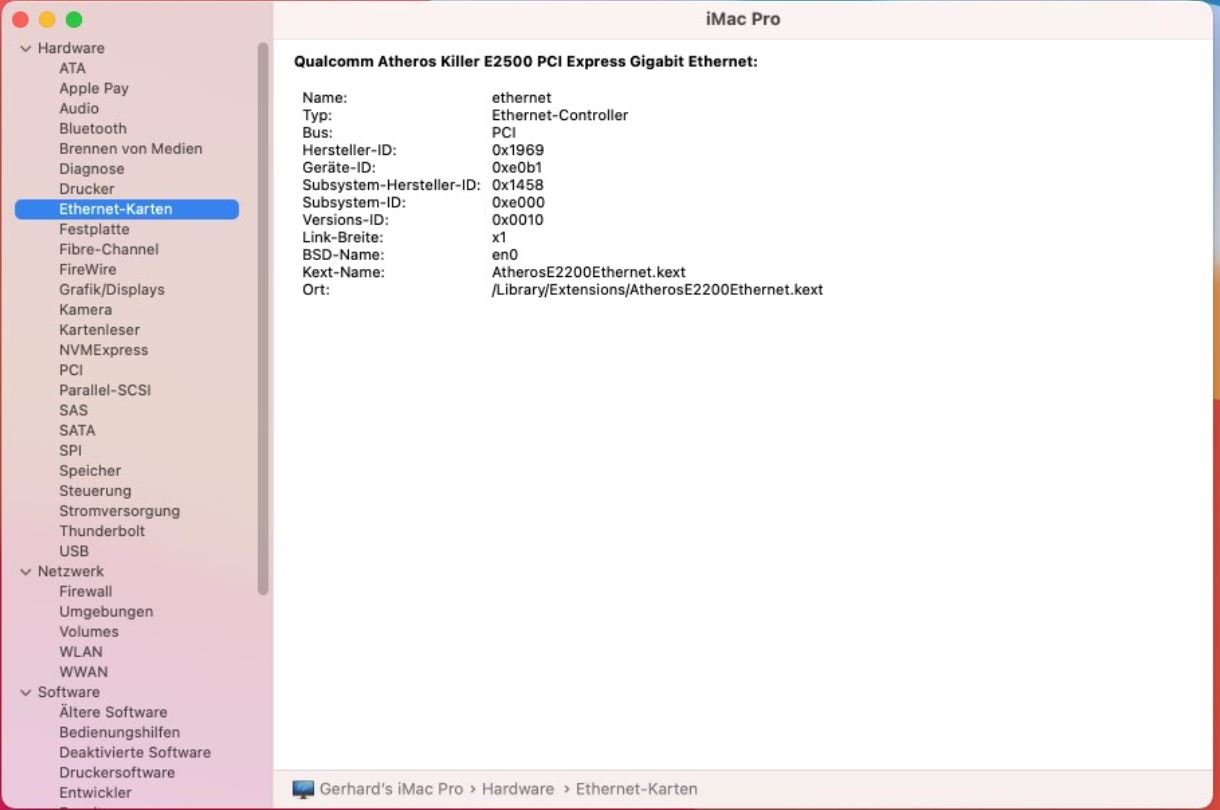Collapse the Hardware section chevron

click(26, 48)
